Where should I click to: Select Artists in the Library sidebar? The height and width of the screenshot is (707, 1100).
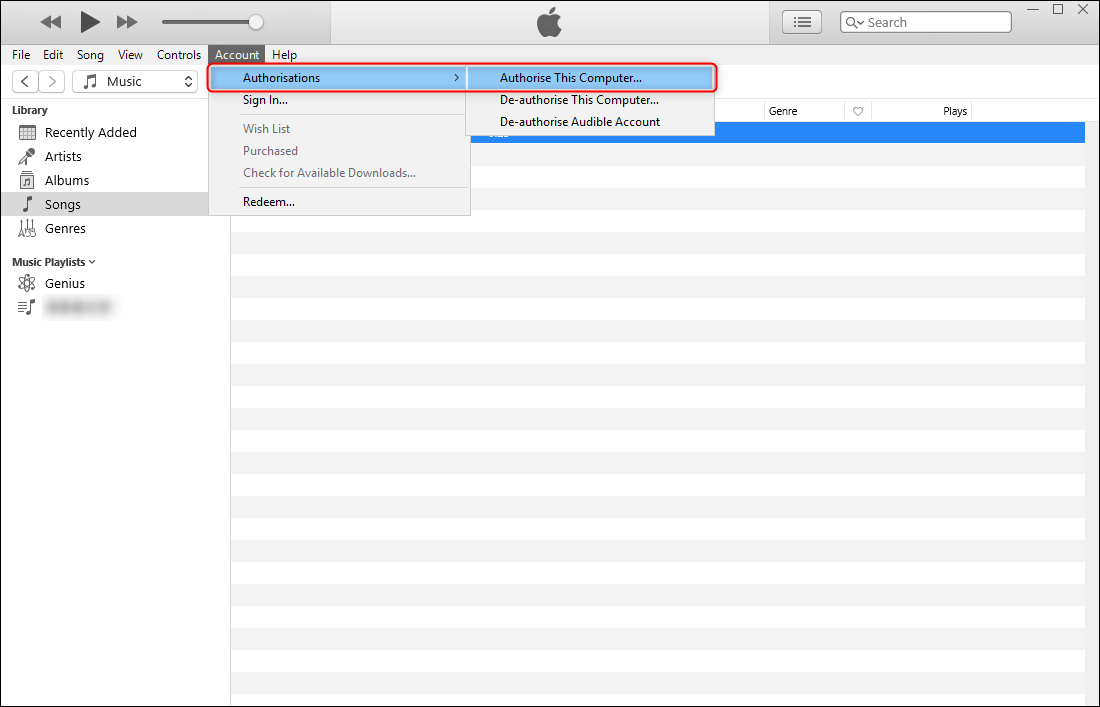(x=63, y=156)
